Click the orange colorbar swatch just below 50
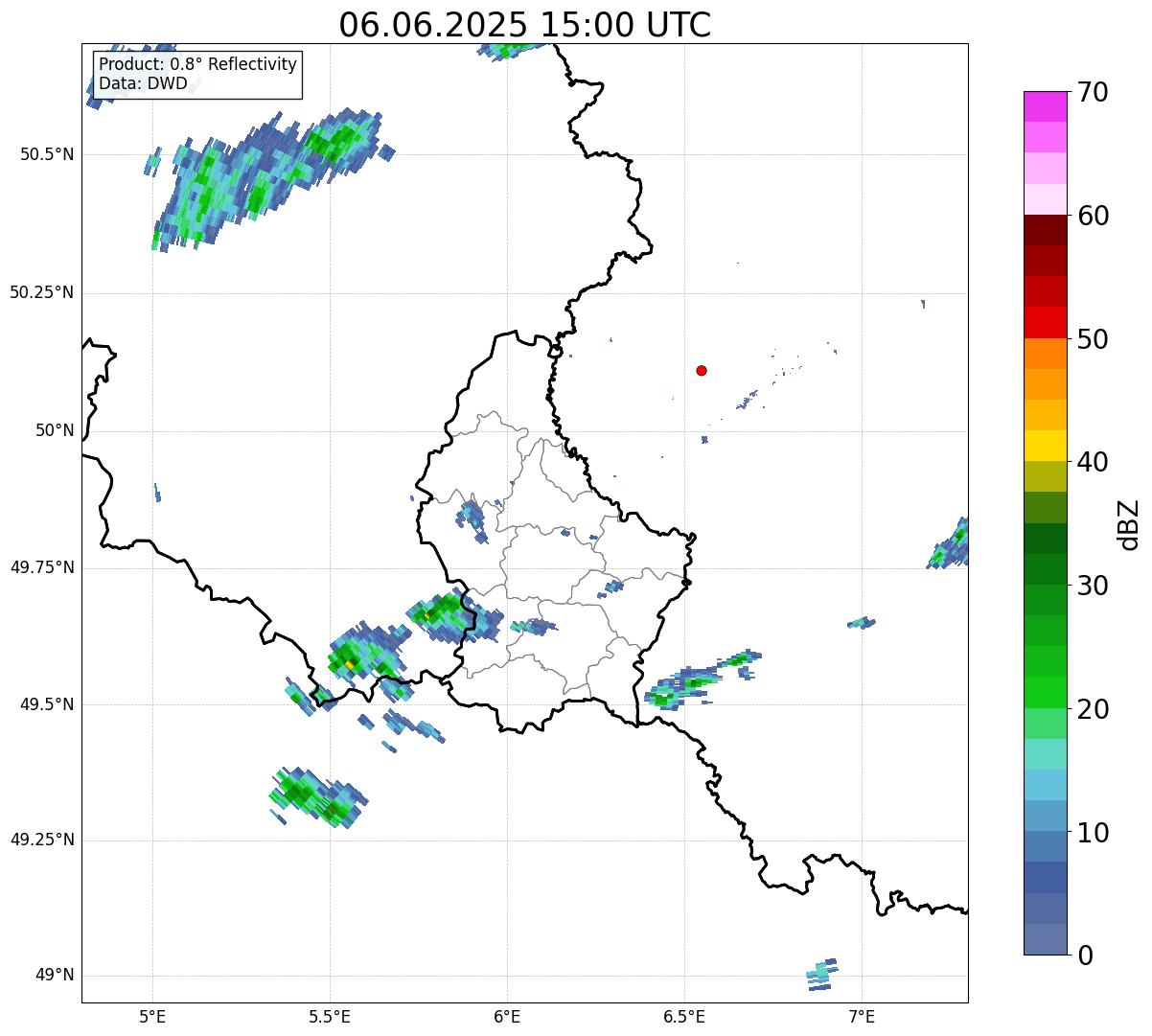 click(x=1046, y=354)
